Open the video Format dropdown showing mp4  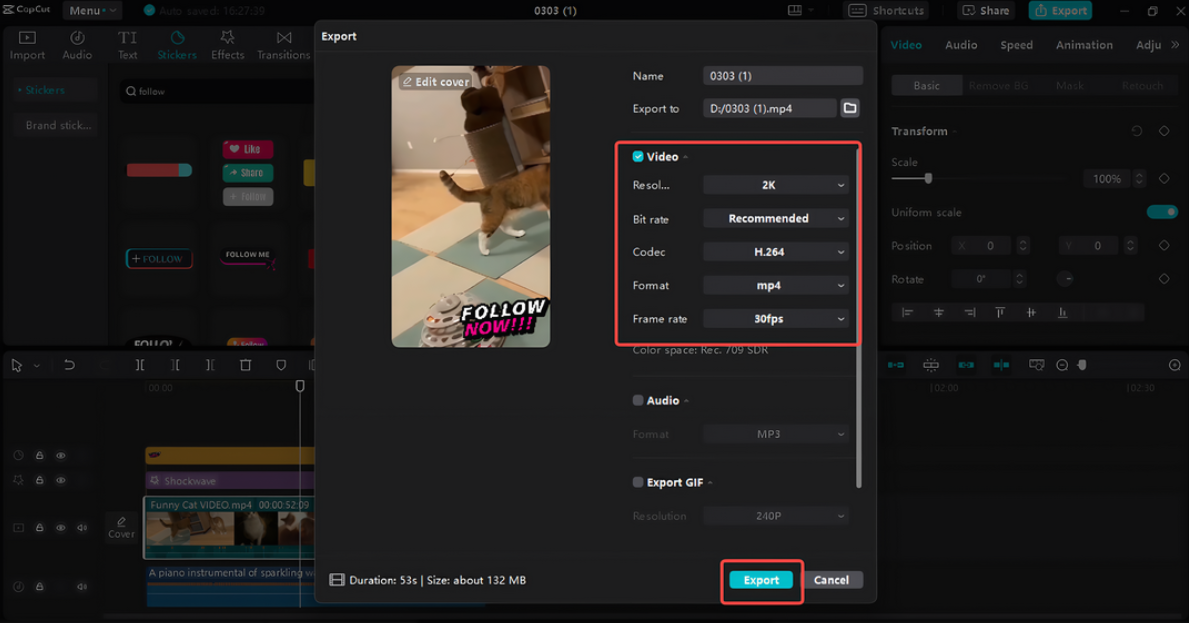click(x=776, y=285)
